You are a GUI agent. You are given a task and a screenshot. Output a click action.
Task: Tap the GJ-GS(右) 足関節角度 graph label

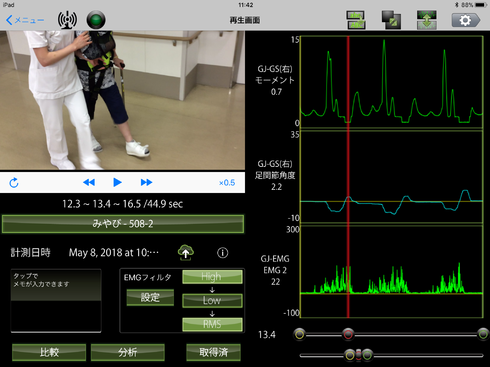pyautogui.click(x=275, y=175)
